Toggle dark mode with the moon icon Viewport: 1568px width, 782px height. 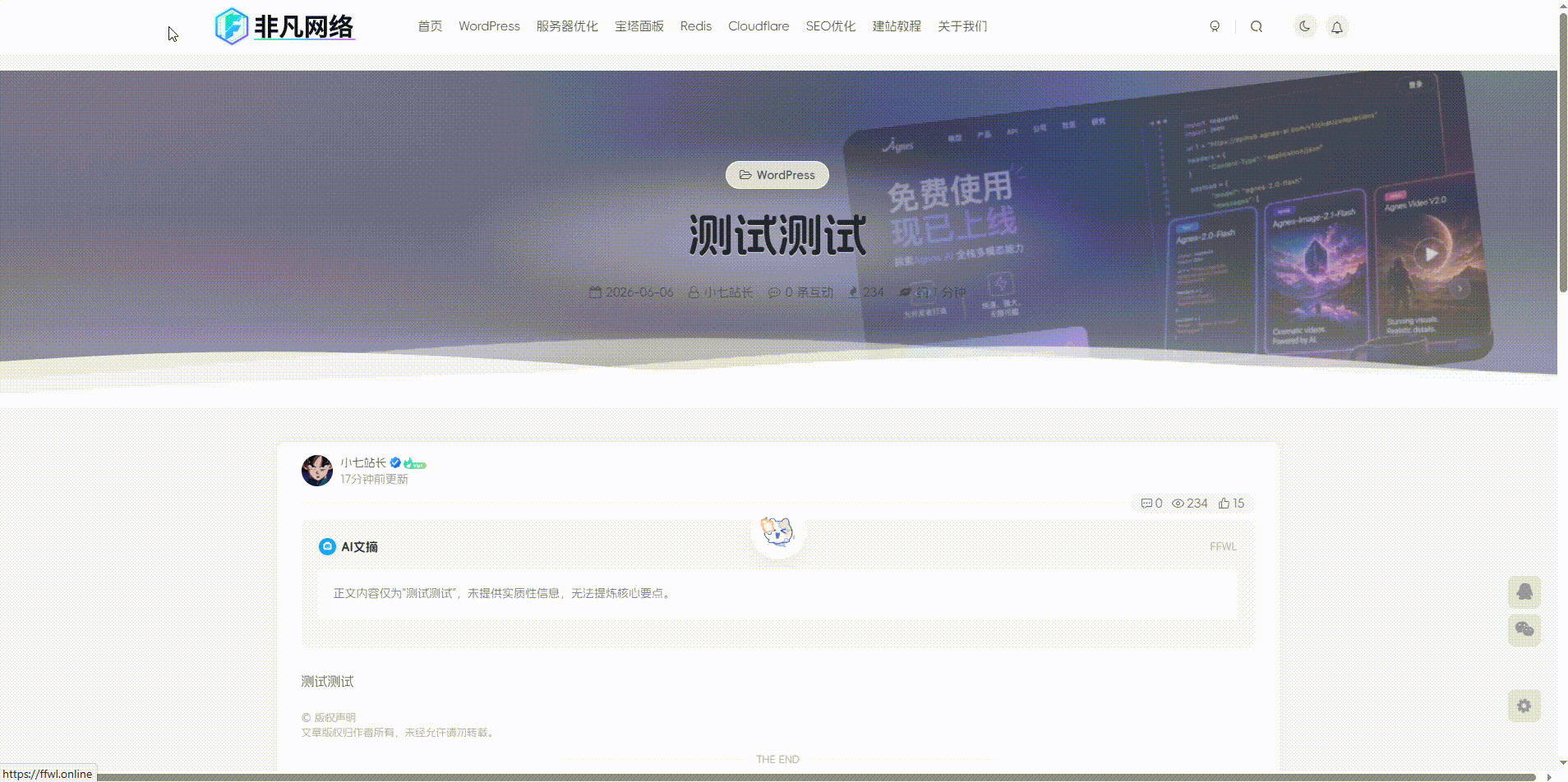pyautogui.click(x=1304, y=26)
